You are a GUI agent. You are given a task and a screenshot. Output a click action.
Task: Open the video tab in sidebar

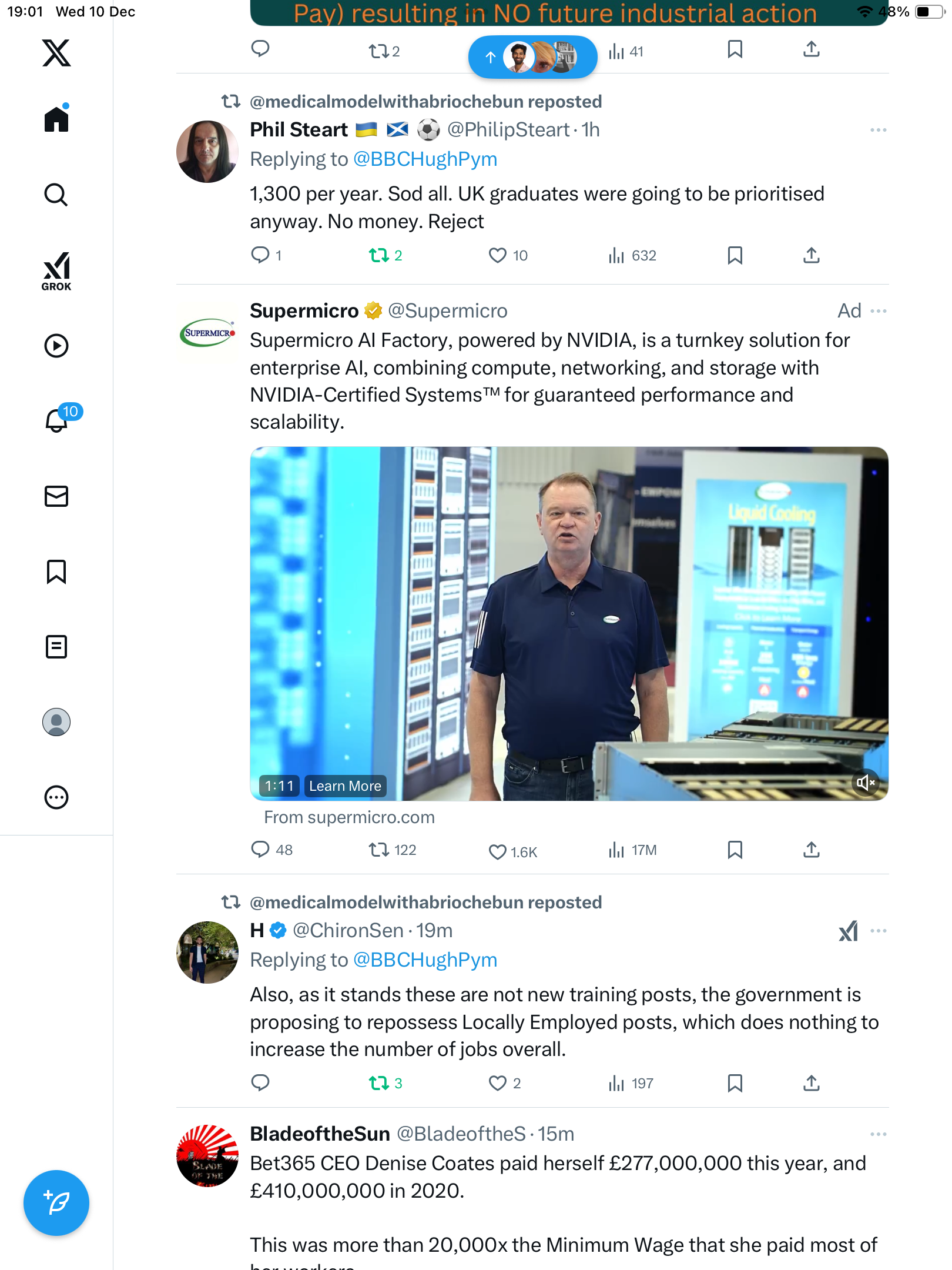click(56, 346)
